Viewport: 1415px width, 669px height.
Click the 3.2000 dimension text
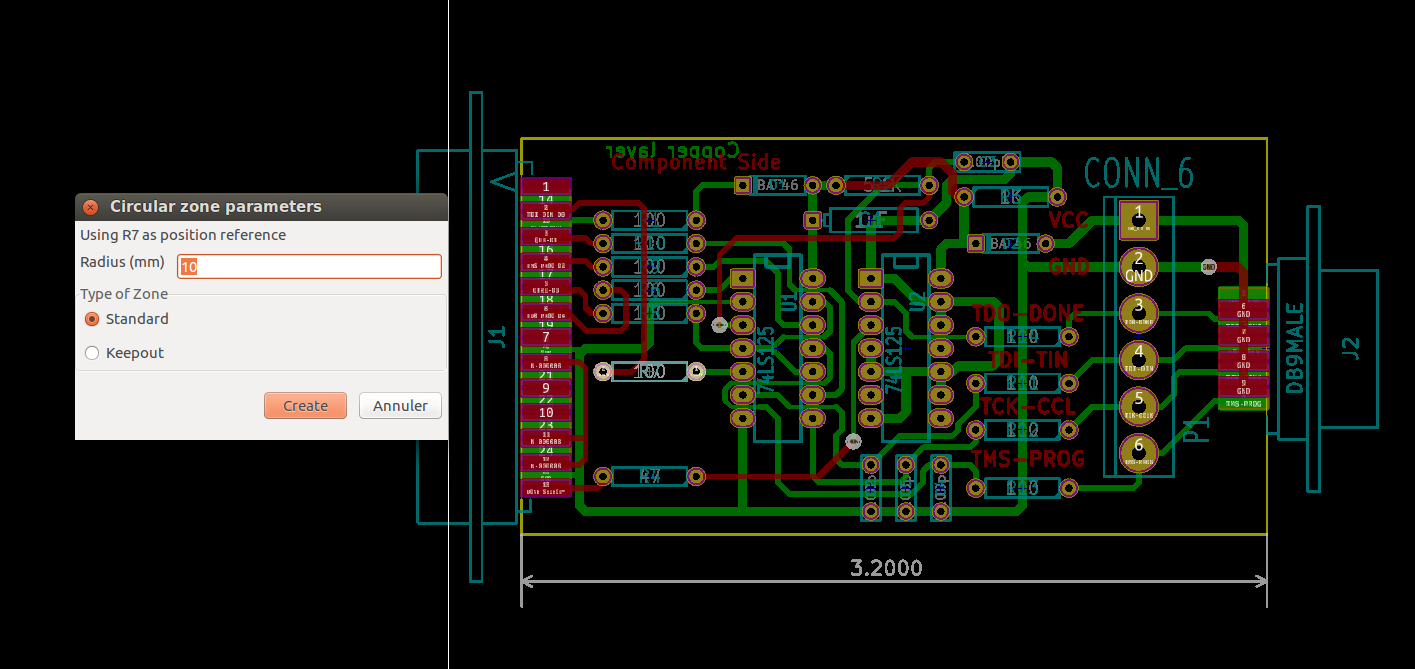(886, 568)
